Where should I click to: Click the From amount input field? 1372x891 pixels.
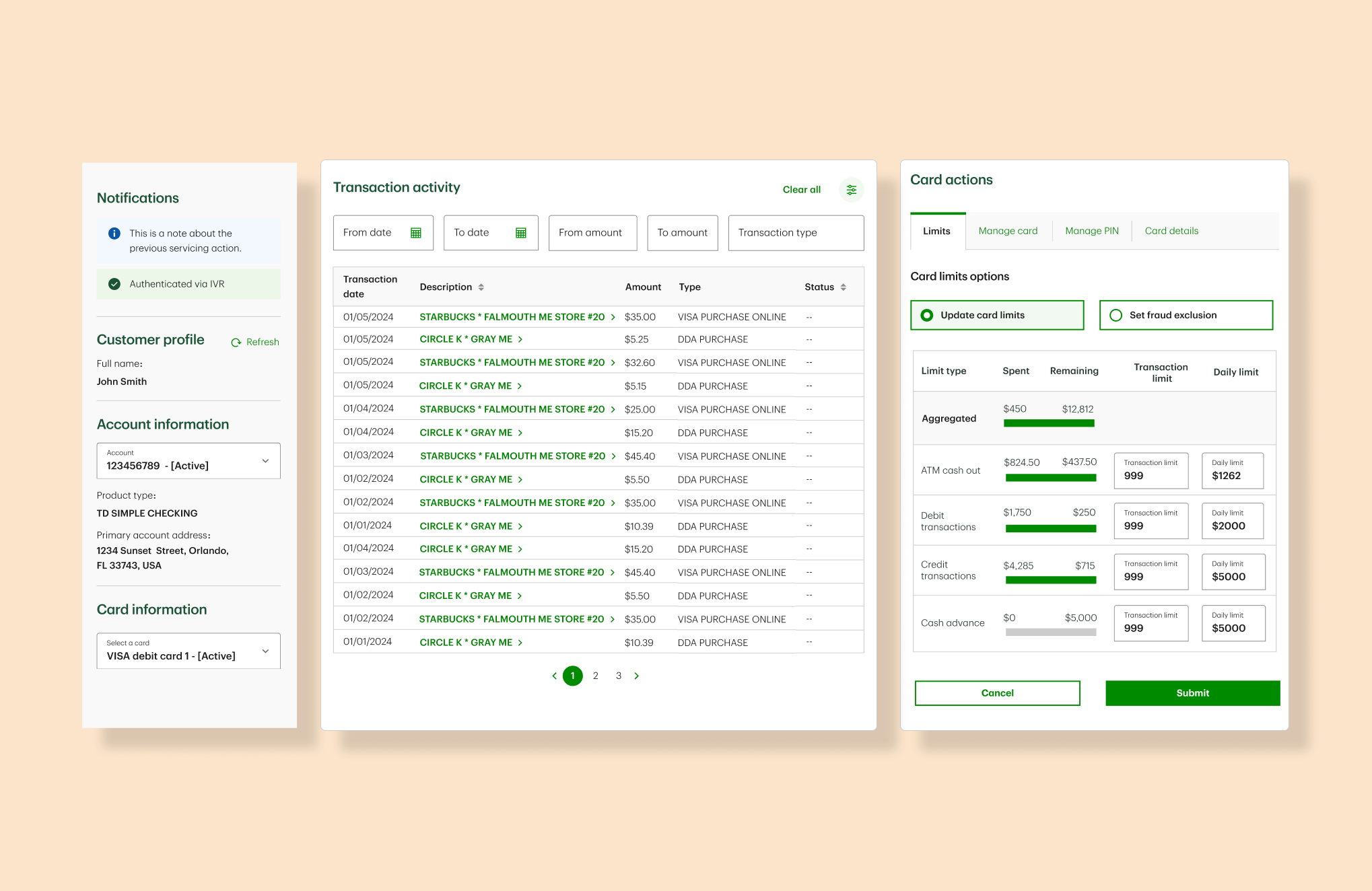click(x=592, y=233)
